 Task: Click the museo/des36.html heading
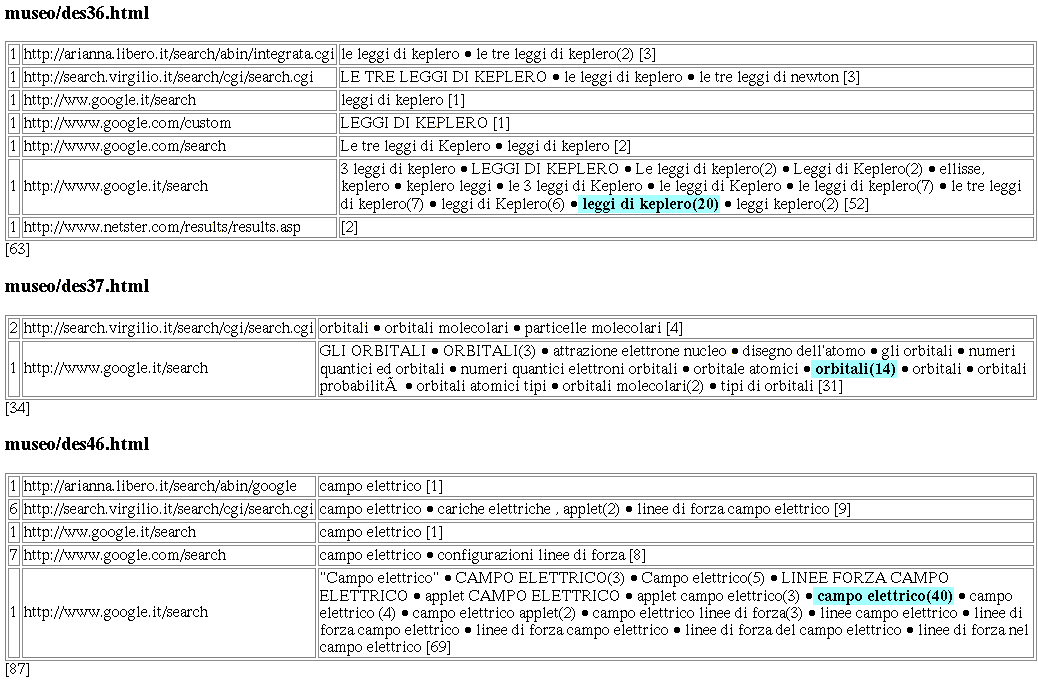click(77, 13)
